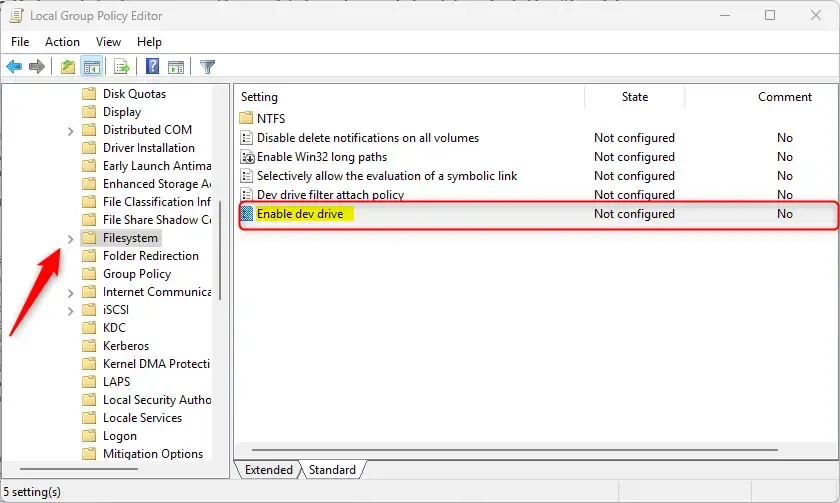Switch to the Extended tab
The height and width of the screenshot is (503, 840).
pyautogui.click(x=268, y=470)
